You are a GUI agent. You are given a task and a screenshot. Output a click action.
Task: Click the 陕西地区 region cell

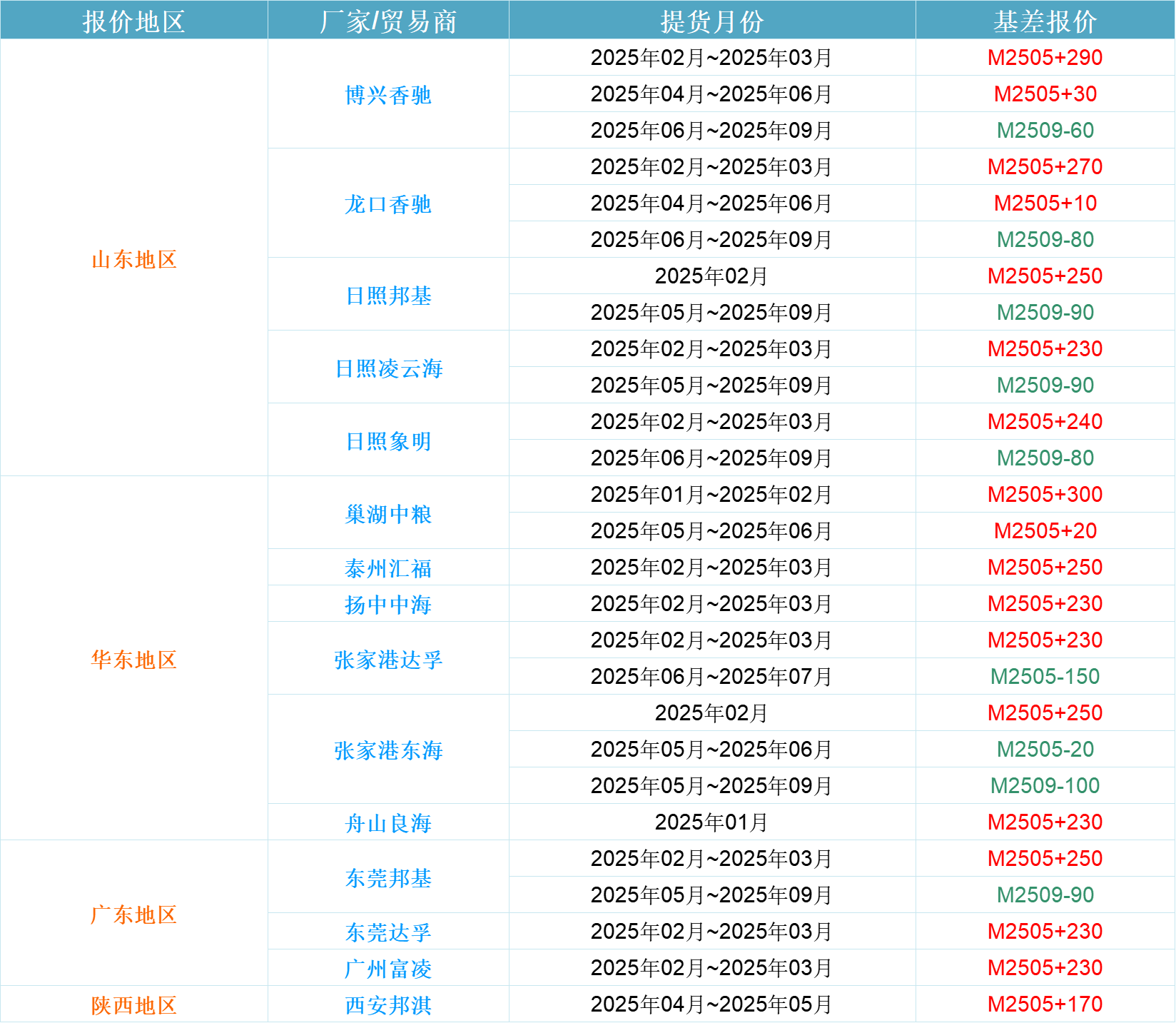(x=134, y=1005)
